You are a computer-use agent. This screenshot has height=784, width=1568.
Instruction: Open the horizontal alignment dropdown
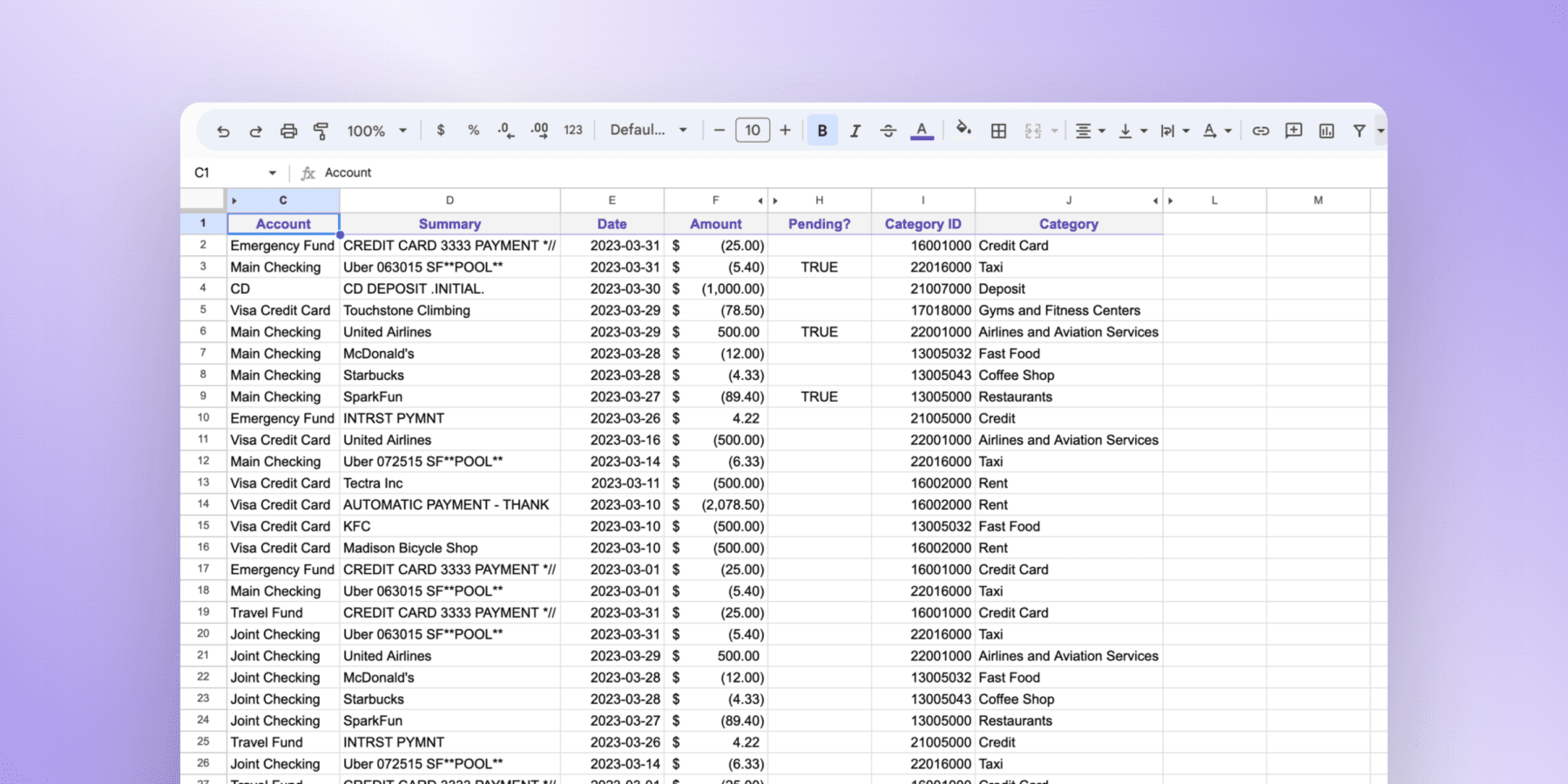pos(1090,130)
